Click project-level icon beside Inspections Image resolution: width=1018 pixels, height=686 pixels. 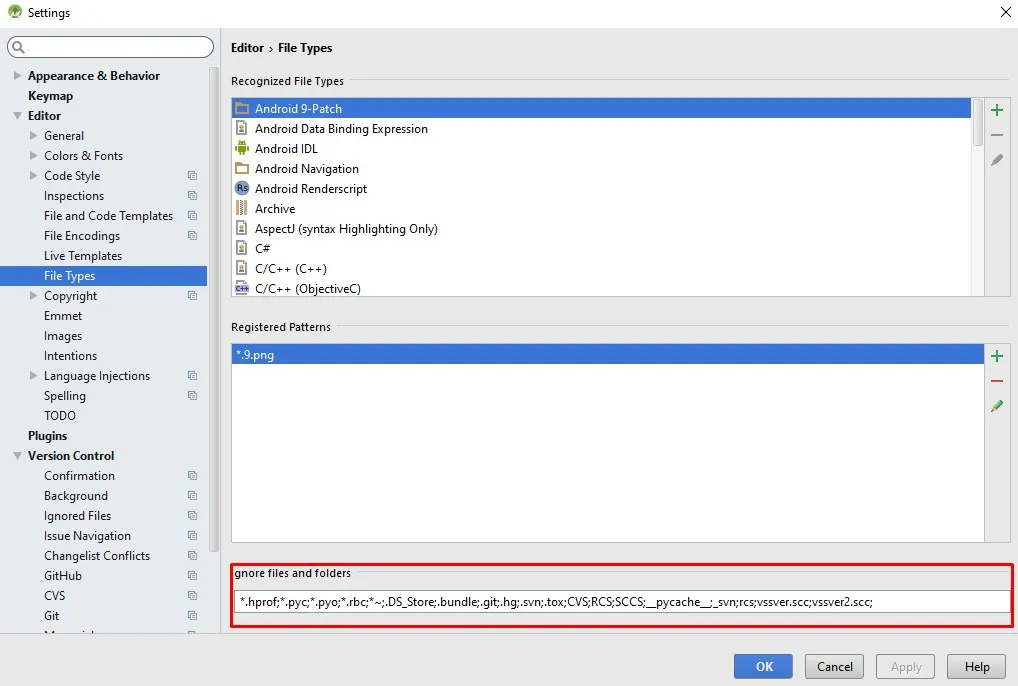tap(192, 195)
